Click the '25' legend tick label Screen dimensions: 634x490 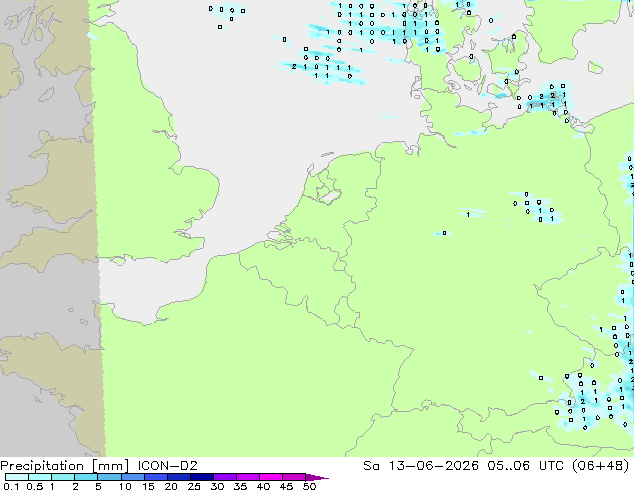coord(194,486)
